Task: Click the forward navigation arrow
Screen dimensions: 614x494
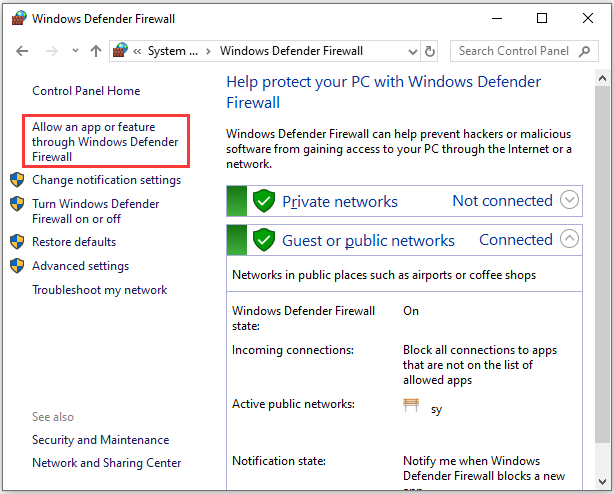Action: pos(51,51)
